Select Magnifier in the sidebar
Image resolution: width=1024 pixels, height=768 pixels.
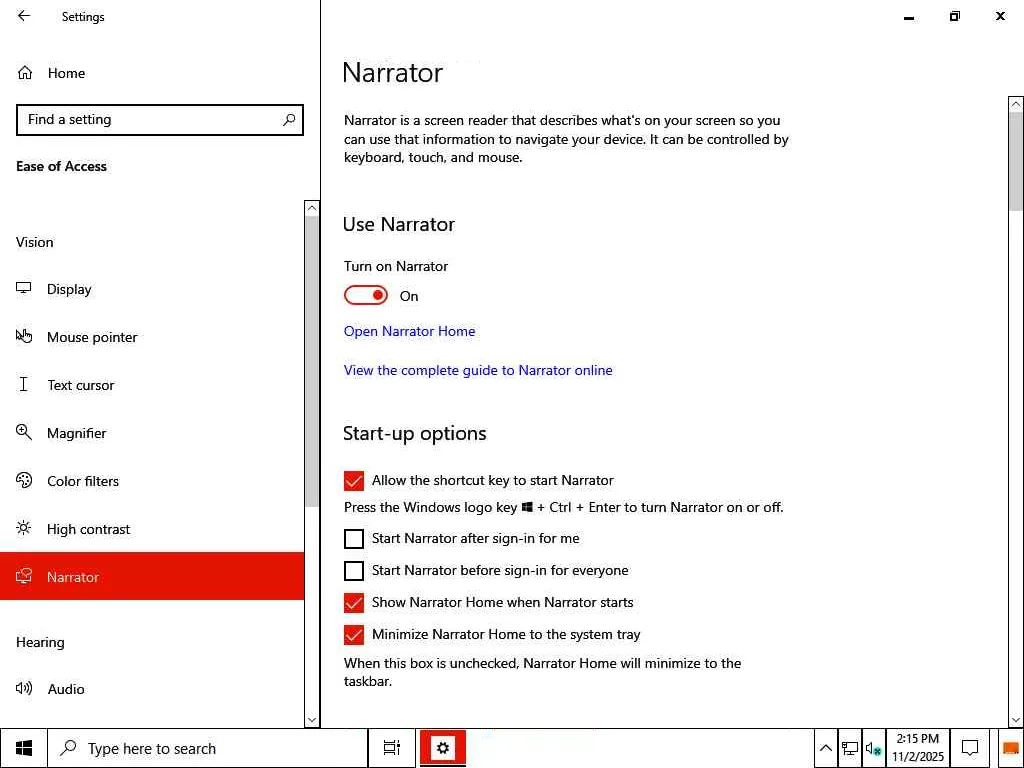tap(152, 433)
